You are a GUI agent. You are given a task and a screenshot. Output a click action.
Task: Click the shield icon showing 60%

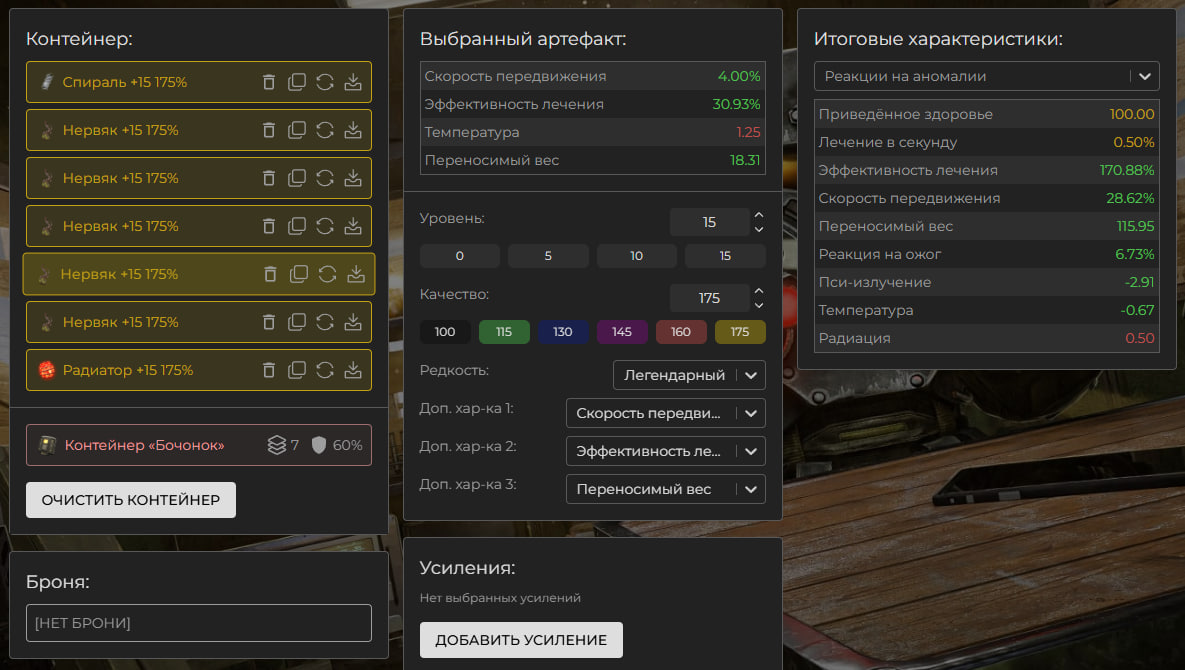click(319, 445)
